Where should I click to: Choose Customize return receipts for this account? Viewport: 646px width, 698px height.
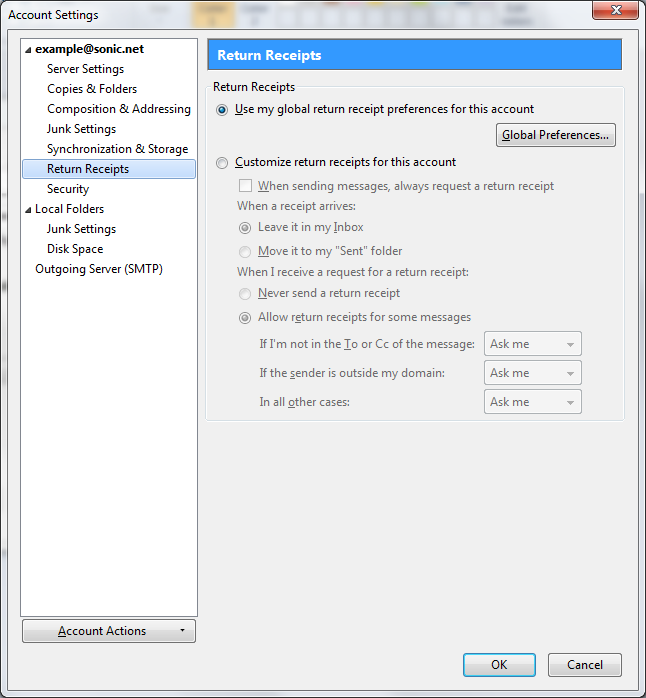tap(222, 162)
